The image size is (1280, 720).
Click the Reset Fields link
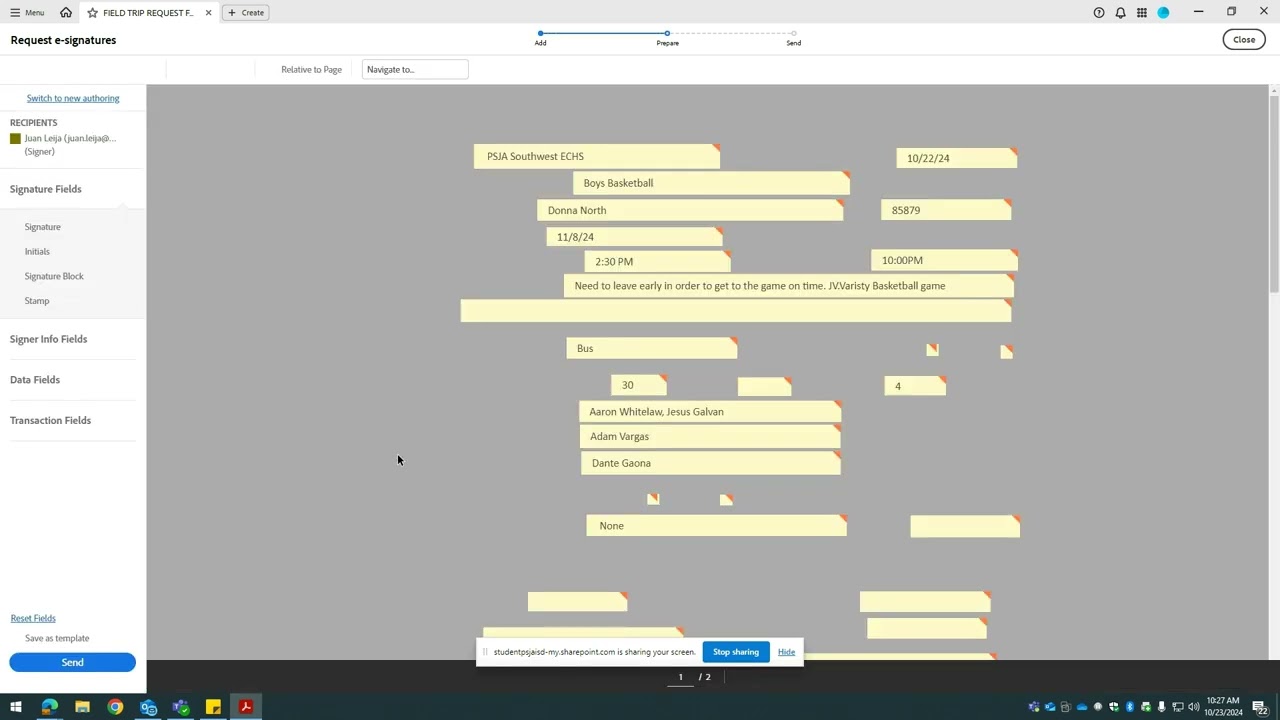[33, 619]
